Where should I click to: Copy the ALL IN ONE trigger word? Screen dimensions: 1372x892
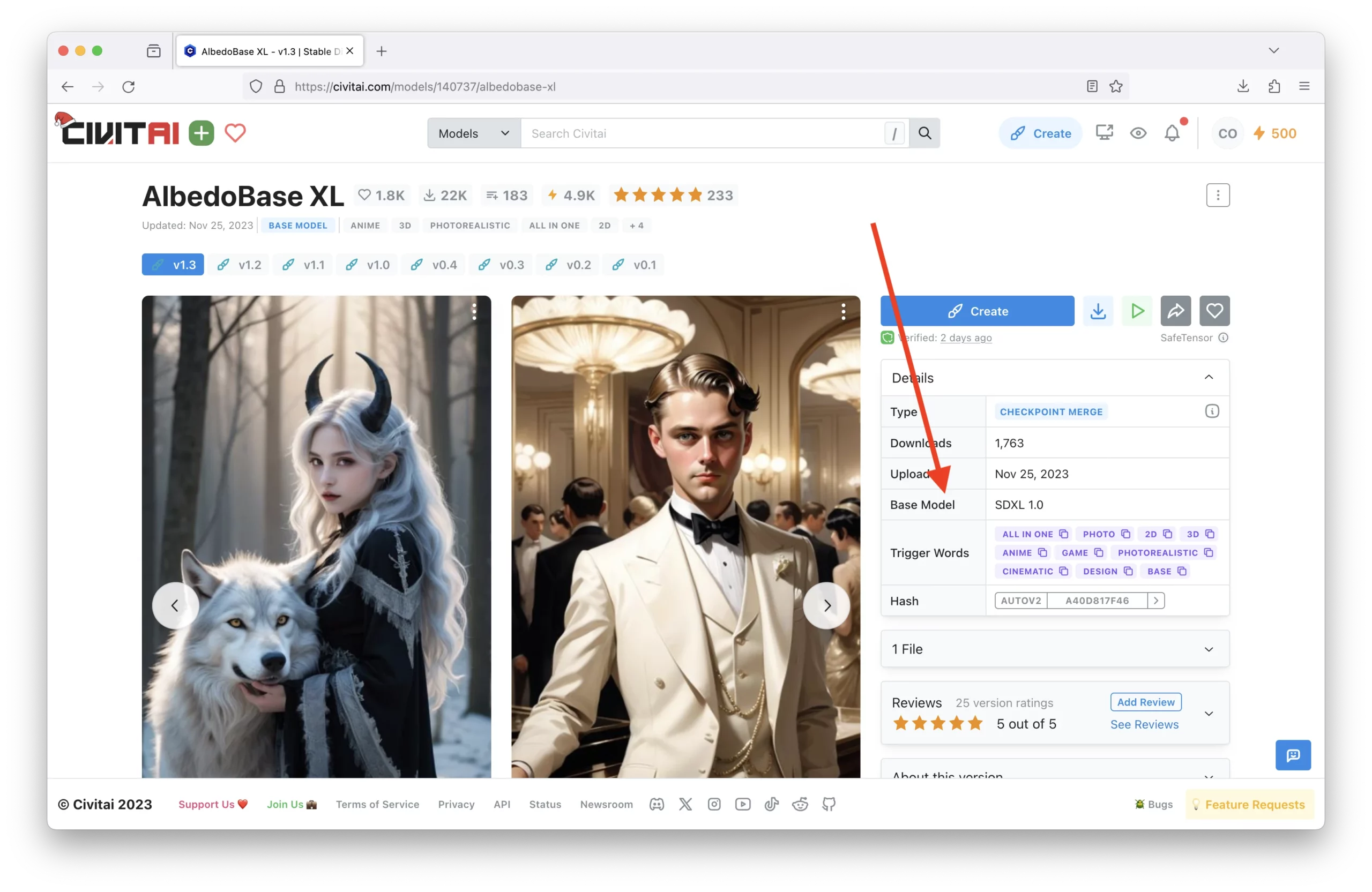(x=1064, y=534)
